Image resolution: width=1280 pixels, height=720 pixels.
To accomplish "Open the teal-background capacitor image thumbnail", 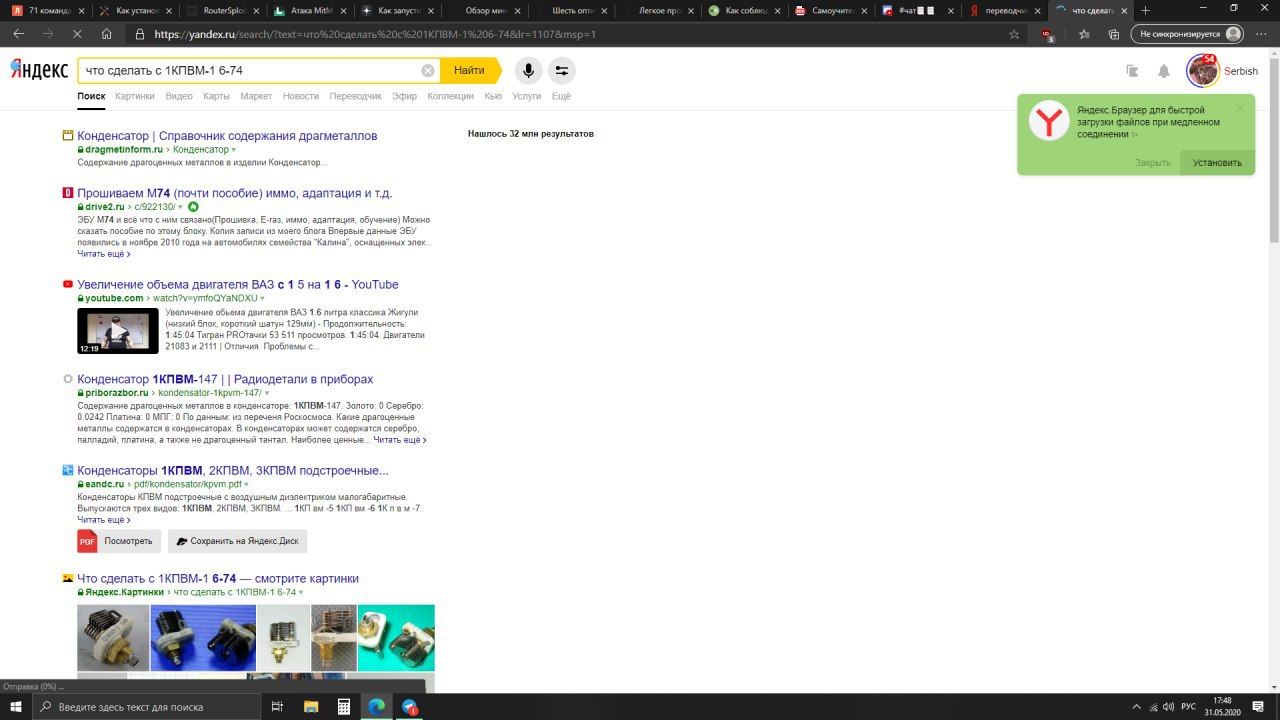I will (396, 638).
